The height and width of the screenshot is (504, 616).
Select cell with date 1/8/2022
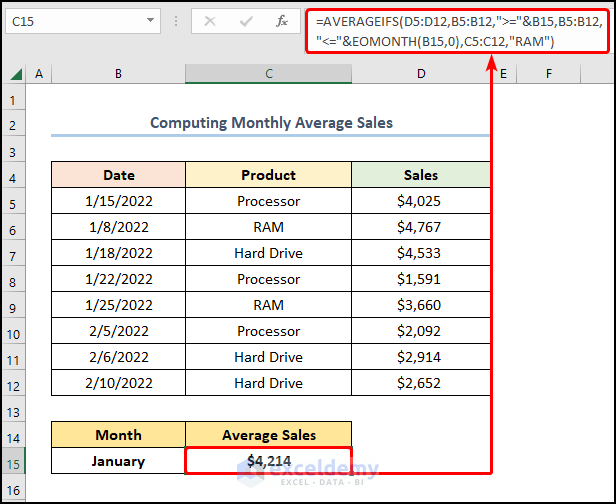pyautogui.click(x=118, y=227)
